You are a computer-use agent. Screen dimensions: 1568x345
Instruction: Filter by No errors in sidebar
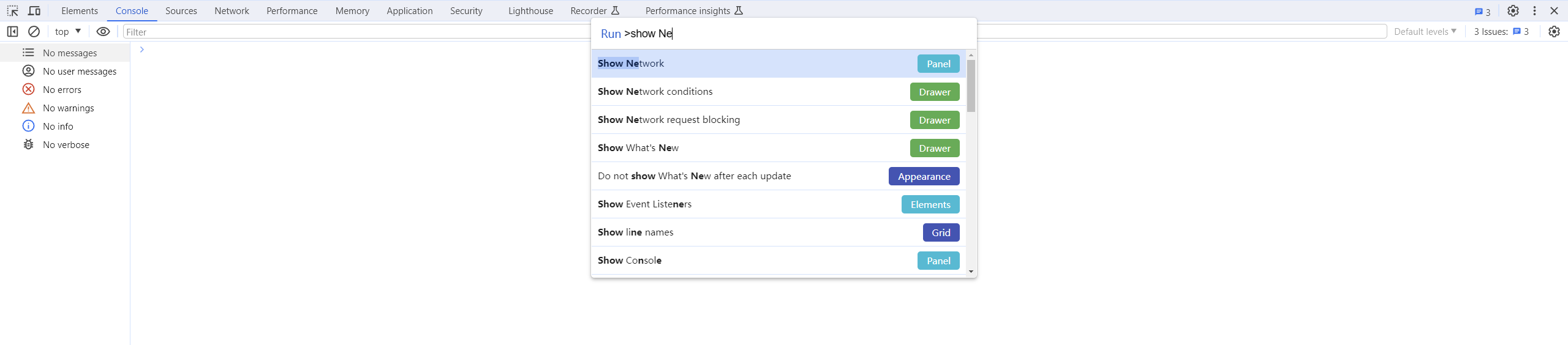tap(61, 90)
